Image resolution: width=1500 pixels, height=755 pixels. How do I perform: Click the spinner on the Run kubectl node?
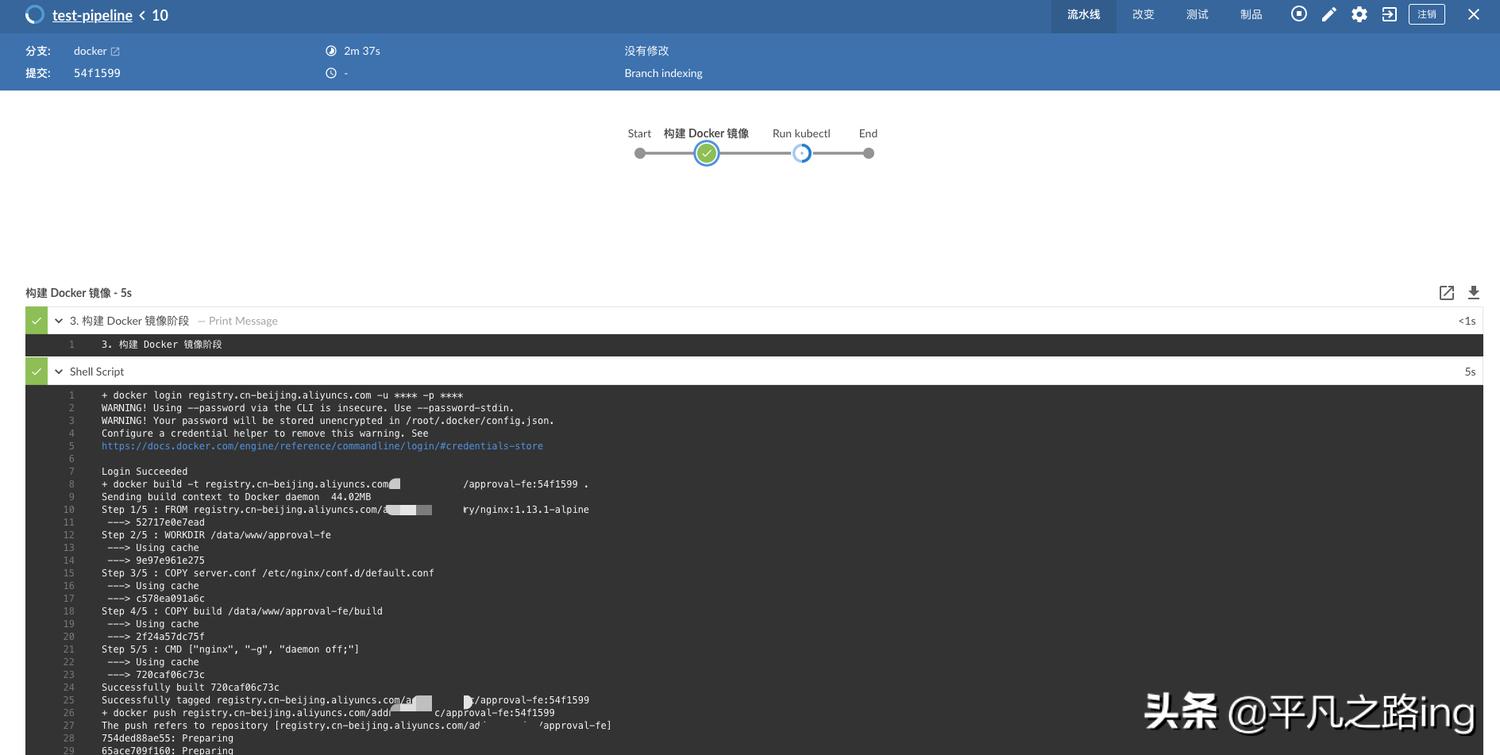coord(801,152)
